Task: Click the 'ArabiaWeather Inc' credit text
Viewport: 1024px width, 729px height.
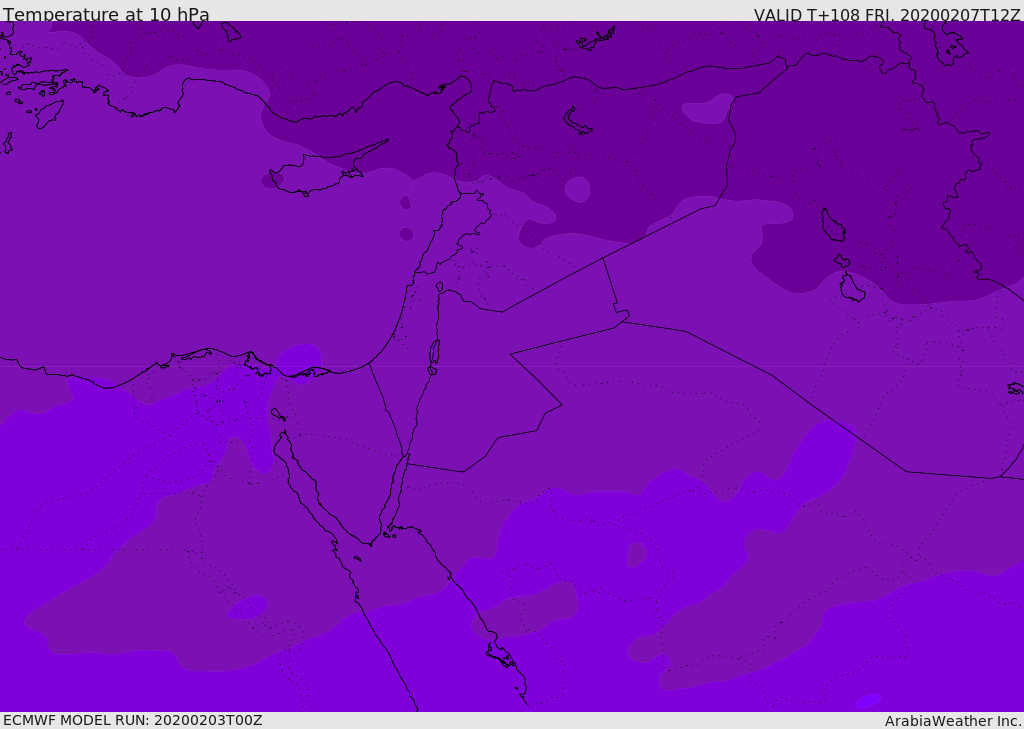Action: point(952,721)
